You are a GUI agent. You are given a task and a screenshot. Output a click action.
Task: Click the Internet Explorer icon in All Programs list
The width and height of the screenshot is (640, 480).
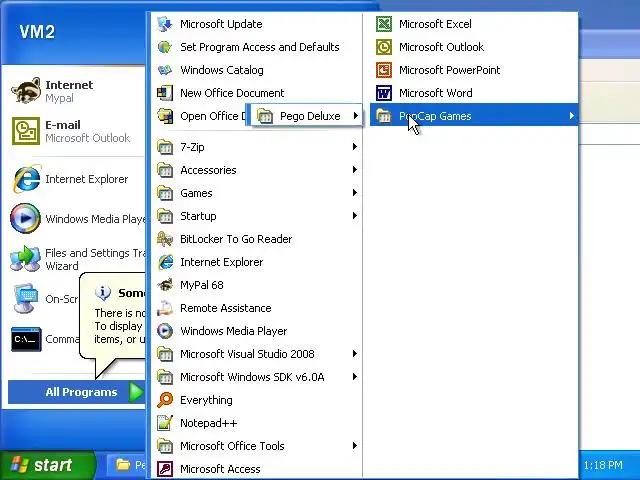(x=165, y=262)
